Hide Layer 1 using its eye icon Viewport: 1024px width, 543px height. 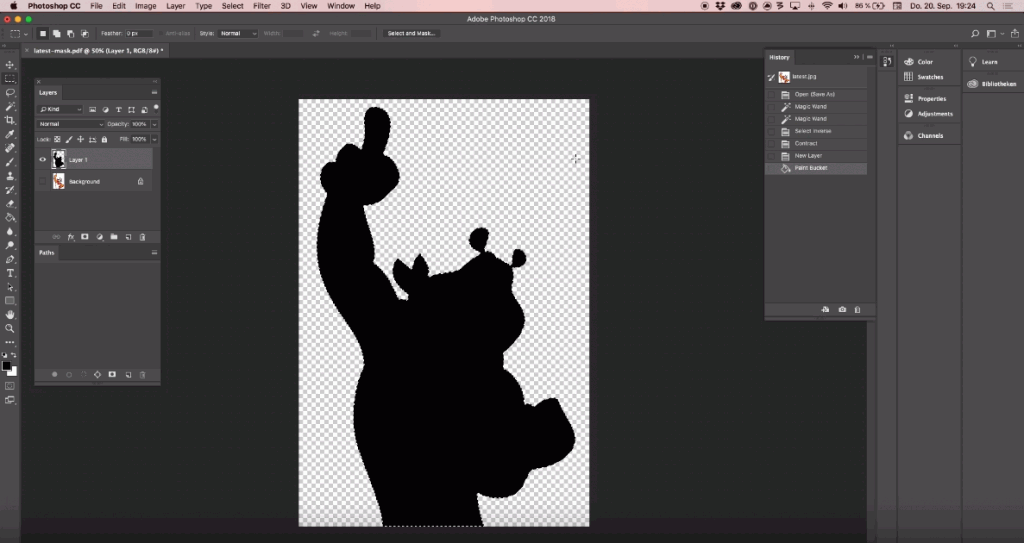(42, 159)
